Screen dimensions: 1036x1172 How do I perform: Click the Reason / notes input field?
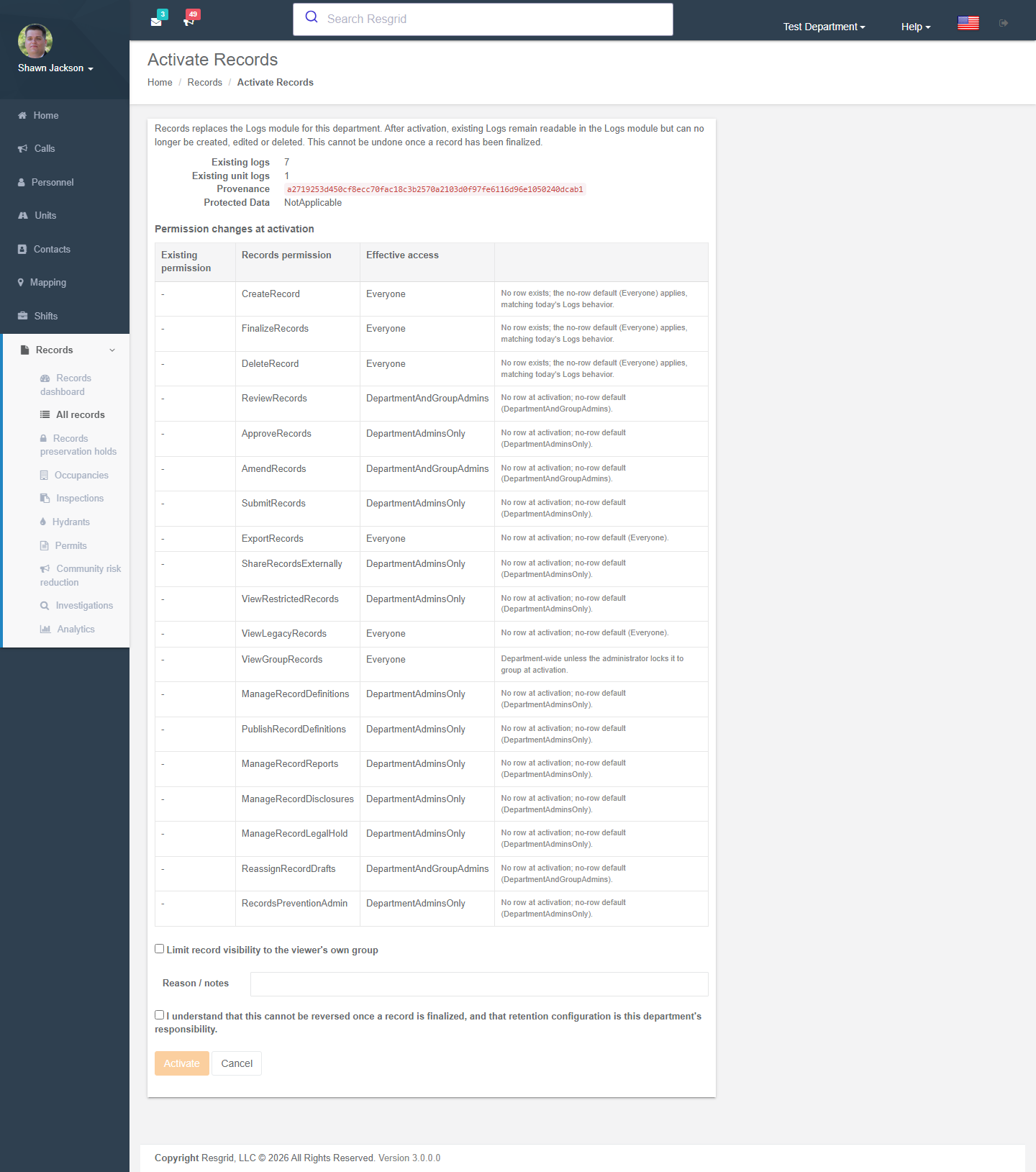[479, 984]
